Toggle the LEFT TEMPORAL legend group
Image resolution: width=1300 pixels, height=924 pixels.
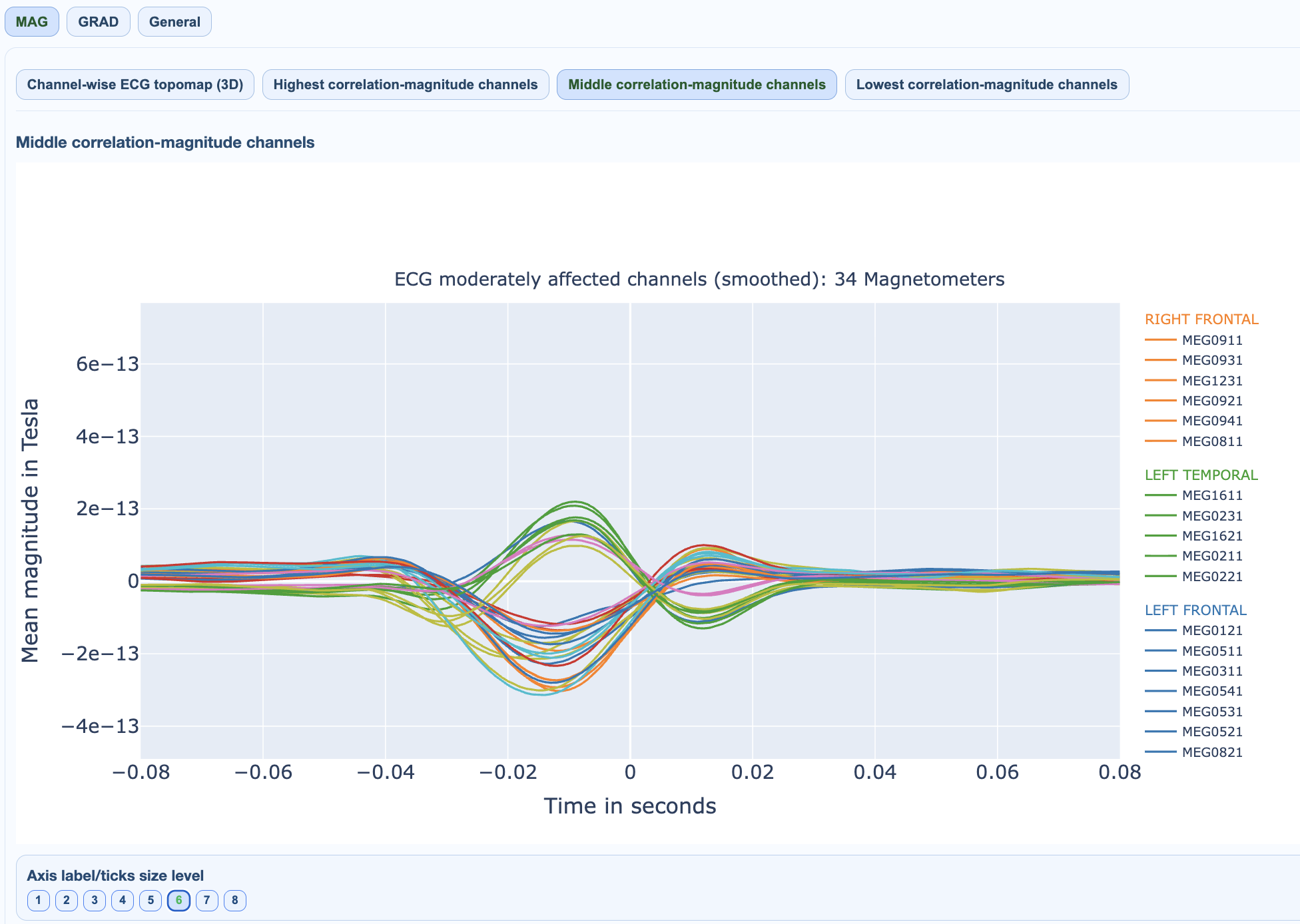click(1201, 475)
